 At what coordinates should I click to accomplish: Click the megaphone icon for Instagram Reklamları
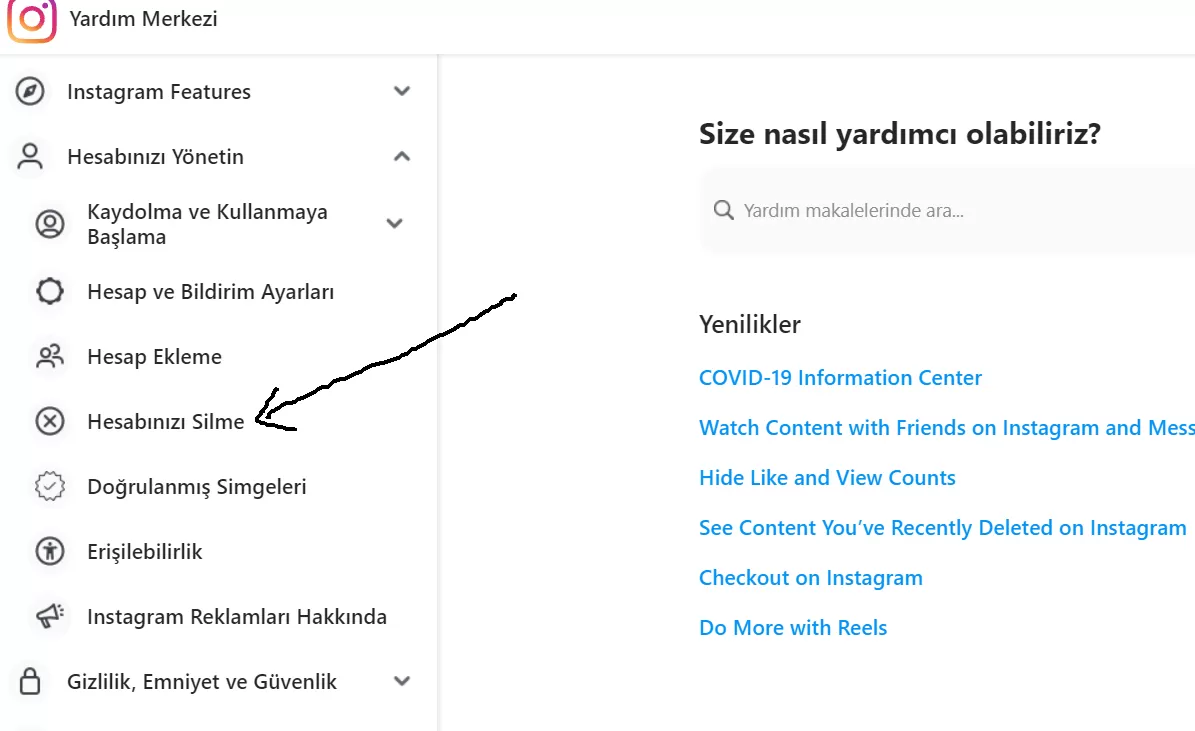click(50, 616)
